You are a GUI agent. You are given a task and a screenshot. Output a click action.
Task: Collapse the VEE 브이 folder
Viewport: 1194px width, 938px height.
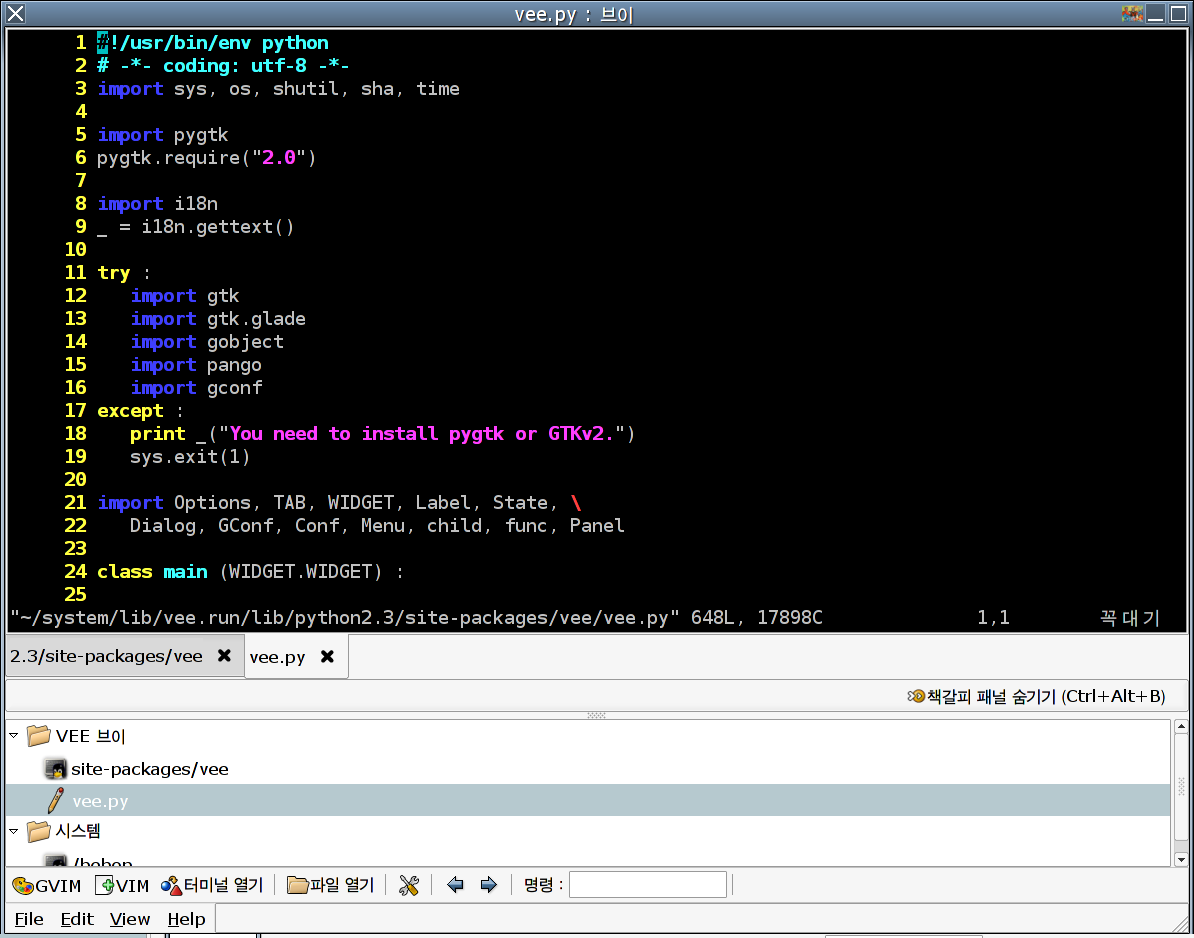(x=14, y=736)
